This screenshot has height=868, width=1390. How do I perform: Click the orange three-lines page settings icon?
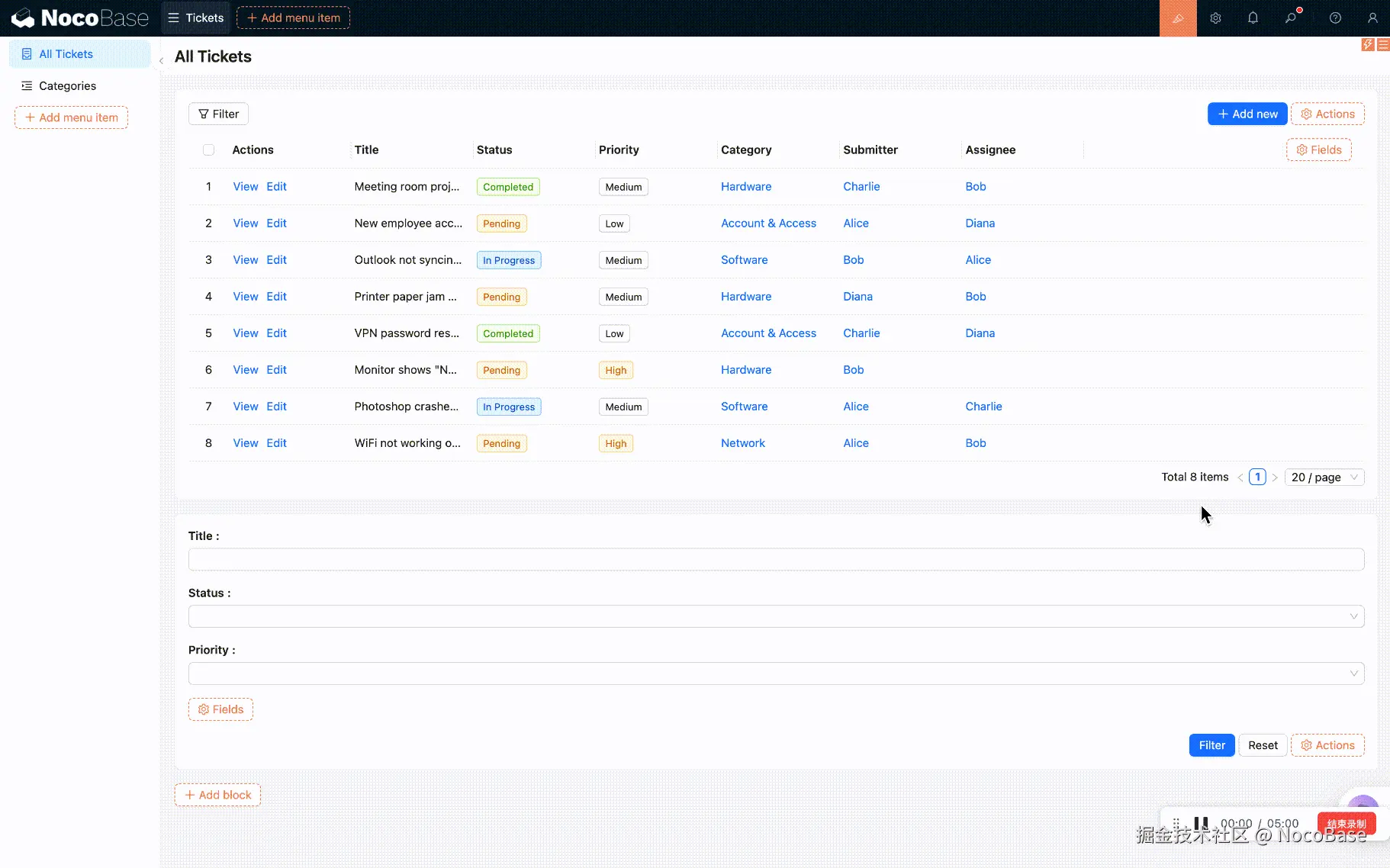(1383, 45)
